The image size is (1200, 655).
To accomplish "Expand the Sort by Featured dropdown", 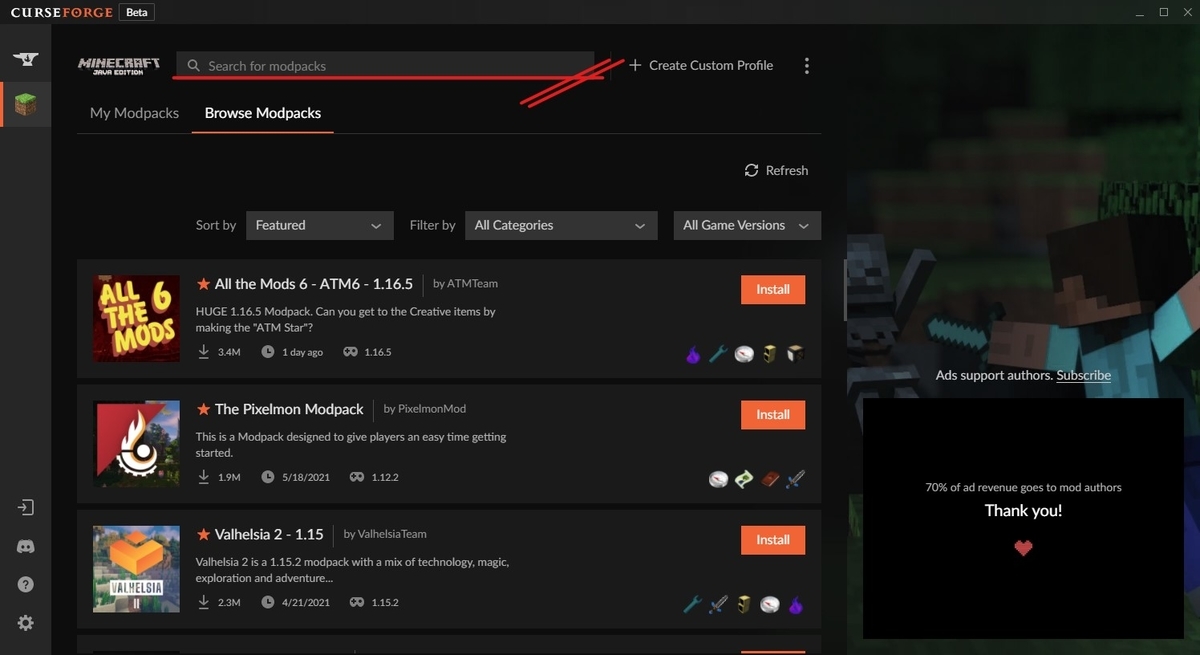I will (x=319, y=225).
